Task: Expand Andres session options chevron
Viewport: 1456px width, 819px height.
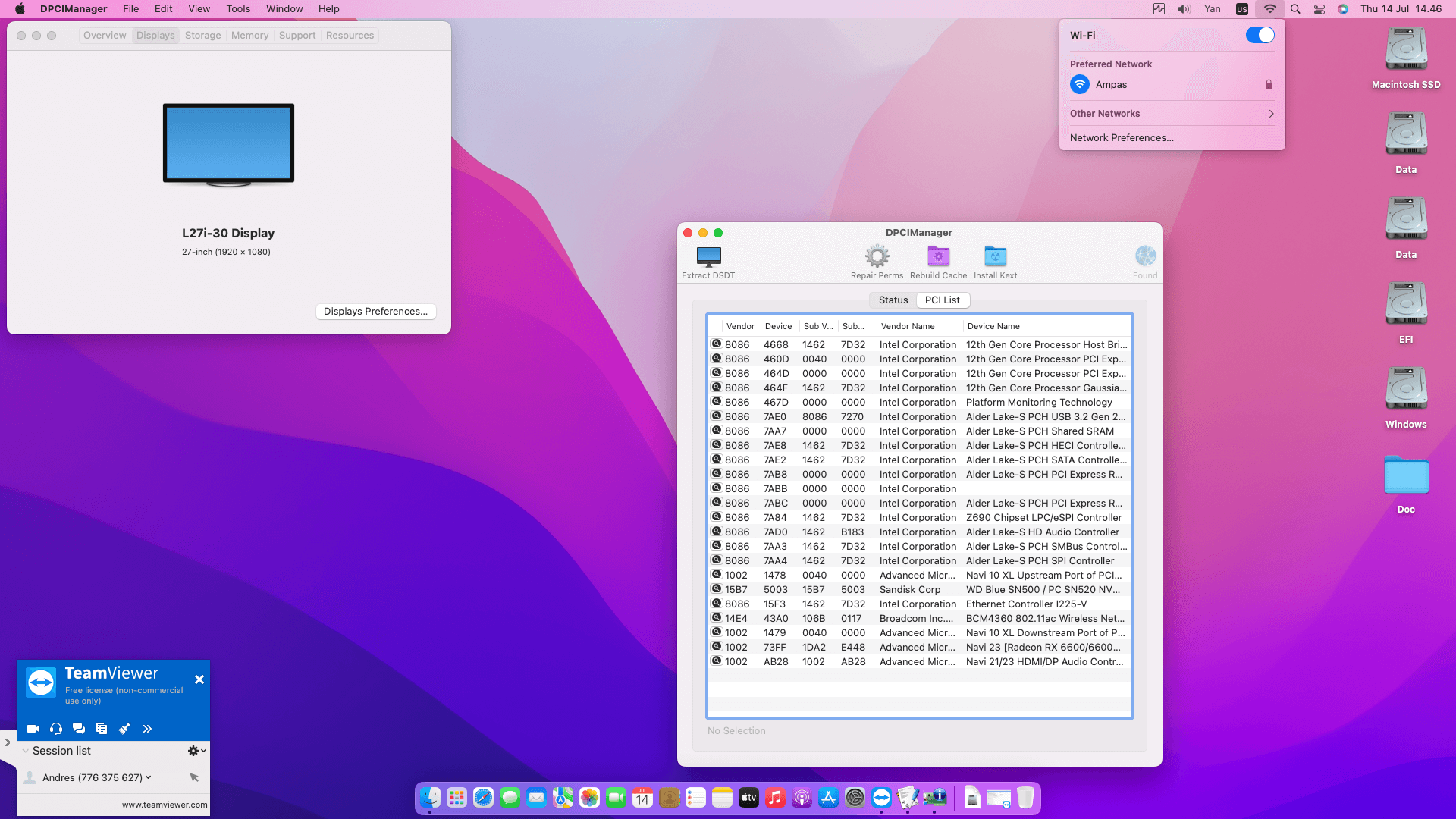Action: [x=149, y=777]
